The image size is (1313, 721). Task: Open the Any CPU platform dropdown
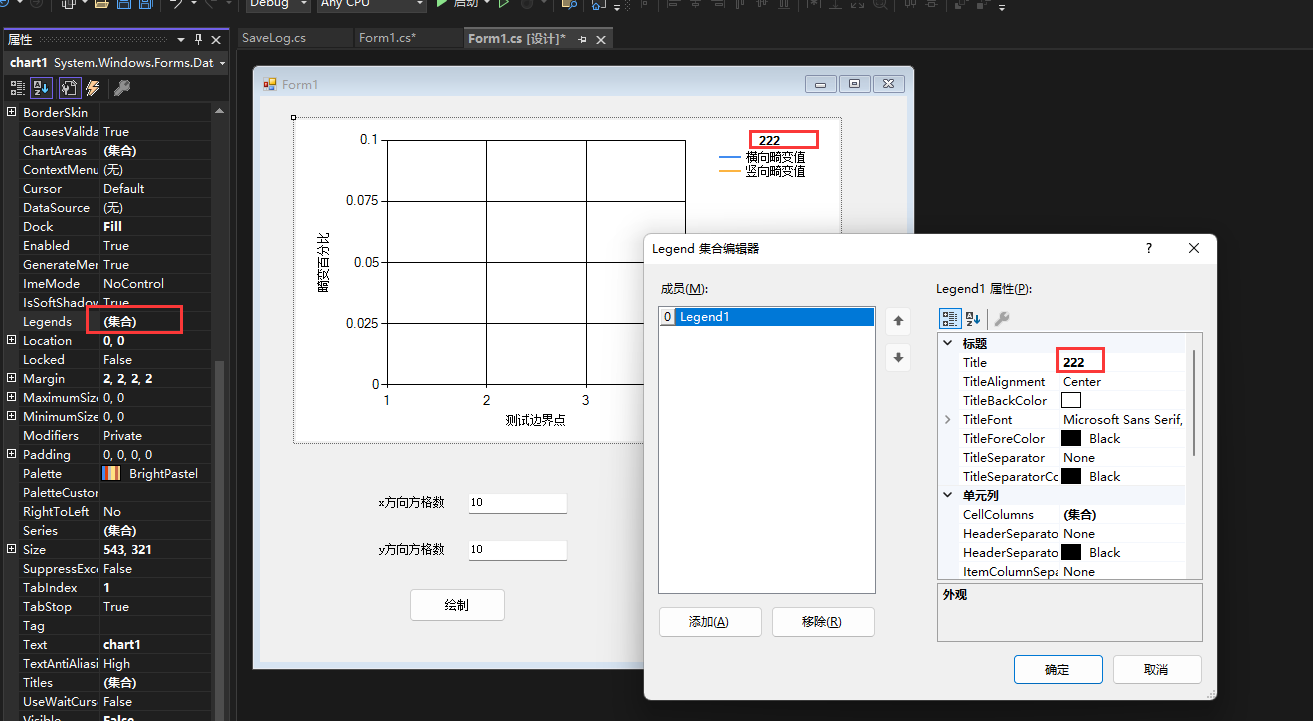pyautogui.click(x=418, y=4)
